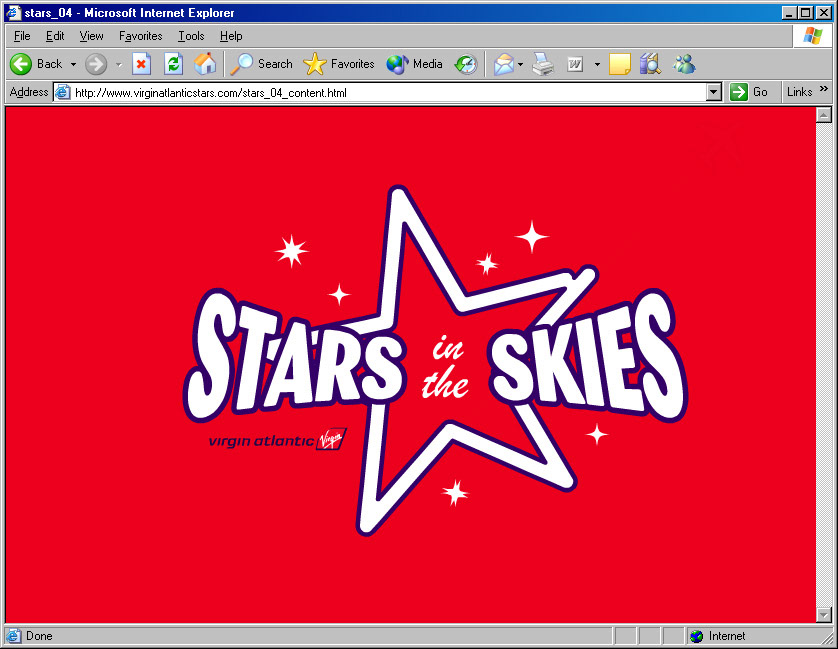
Task: Edit page with Word icon
Action: [575, 65]
